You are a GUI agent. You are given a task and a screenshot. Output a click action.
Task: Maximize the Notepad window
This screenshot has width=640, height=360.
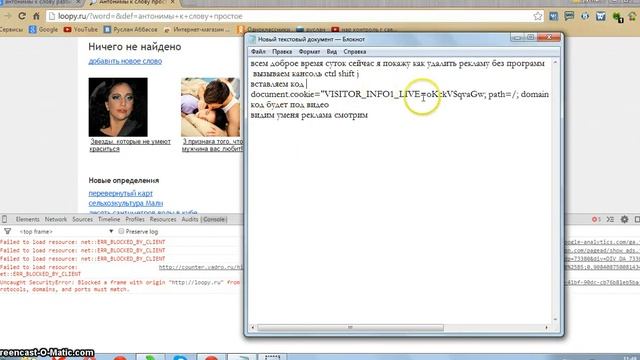click(x=531, y=38)
